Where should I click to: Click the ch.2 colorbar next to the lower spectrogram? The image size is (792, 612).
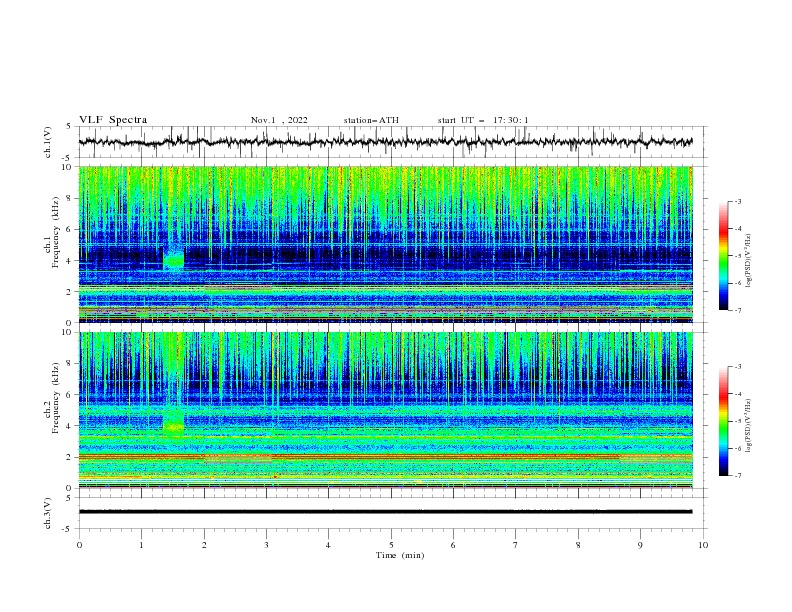tap(724, 421)
